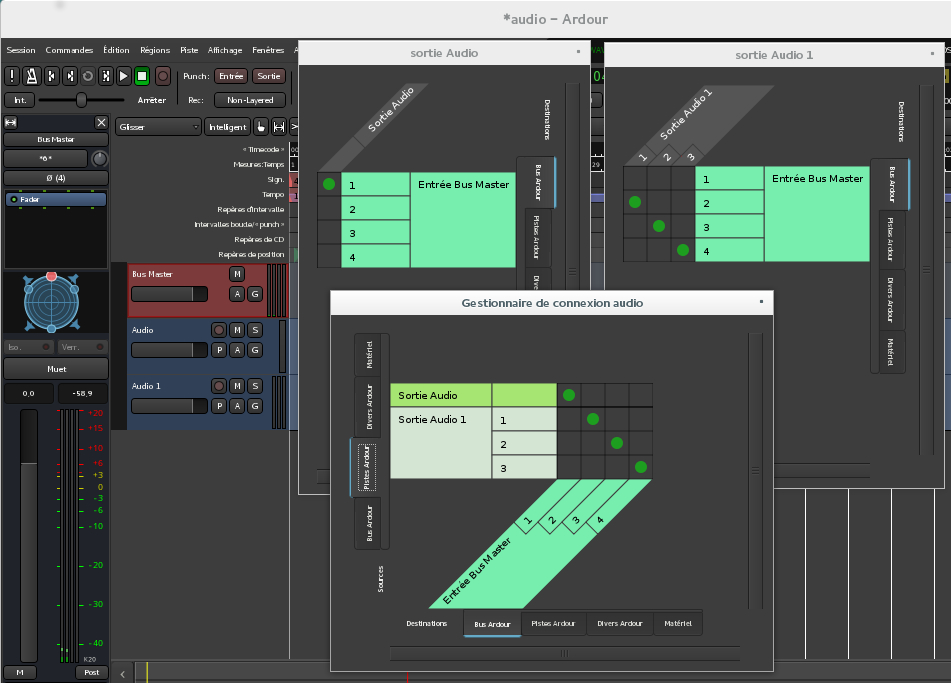Select the range tool icon
Viewport: 951px width, 683px height.
279,127
